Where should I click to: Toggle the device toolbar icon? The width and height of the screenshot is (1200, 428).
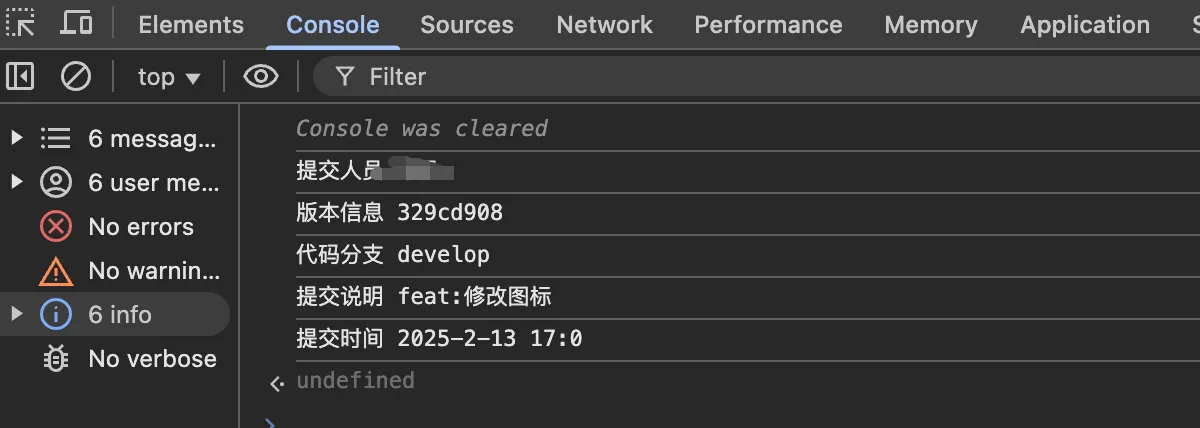coord(76,23)
